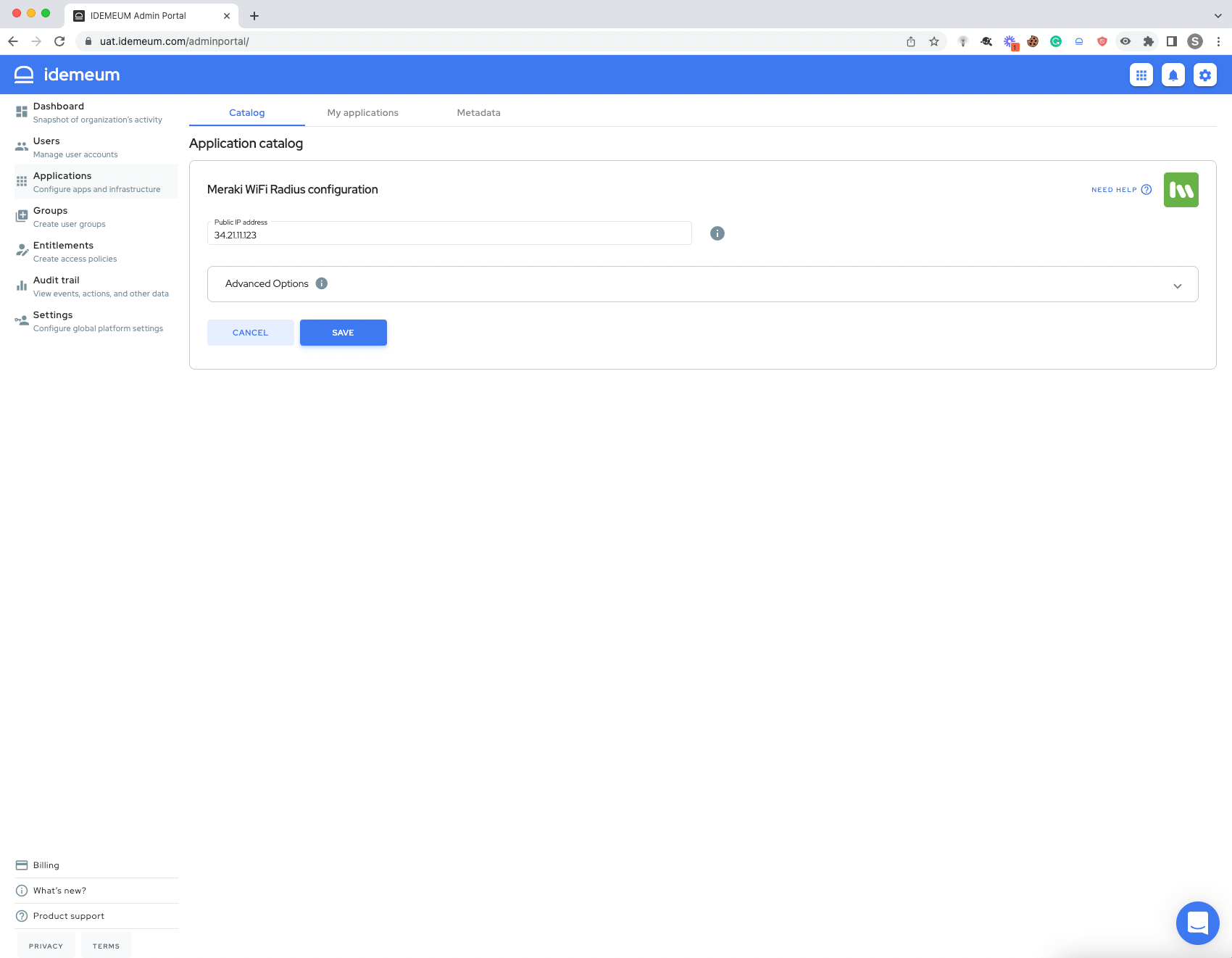Open the tab search dropdown arrow
Screen dimensions: 1232x958
point(1218,15)
